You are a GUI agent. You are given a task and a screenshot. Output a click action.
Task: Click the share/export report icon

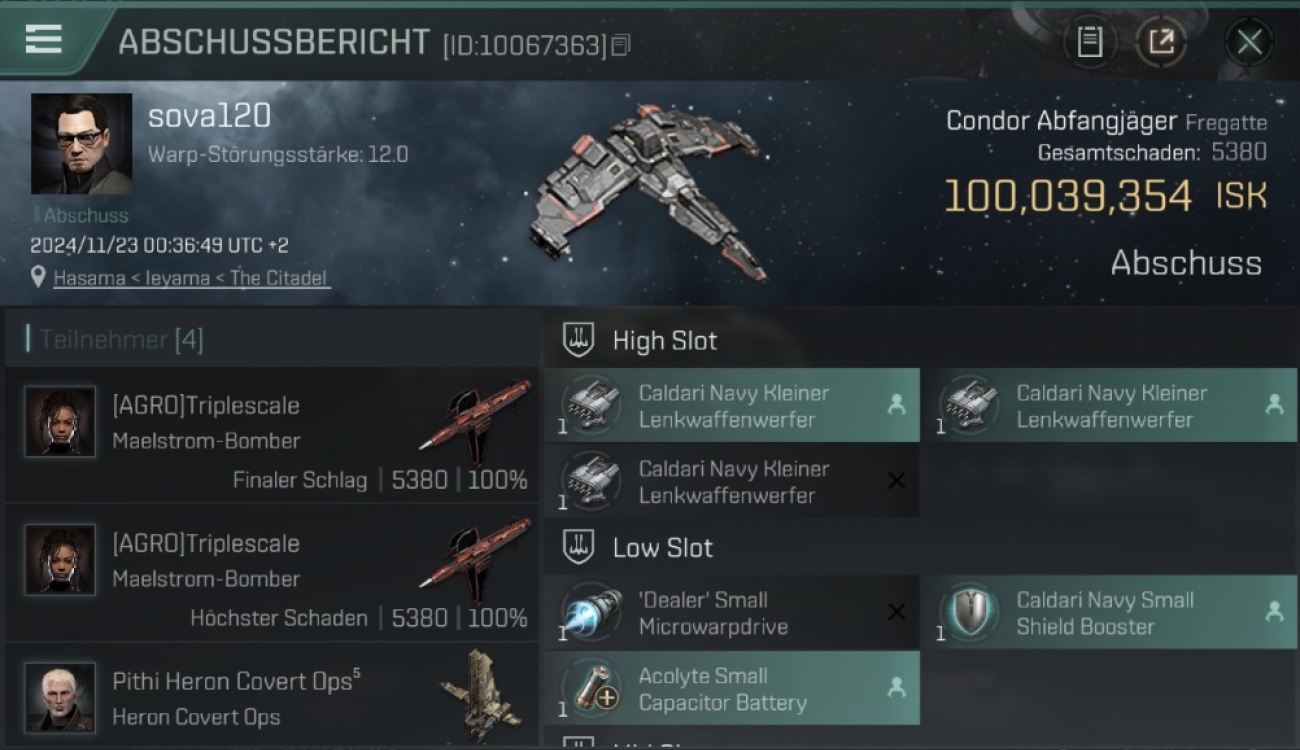[x=1160, y=42]
